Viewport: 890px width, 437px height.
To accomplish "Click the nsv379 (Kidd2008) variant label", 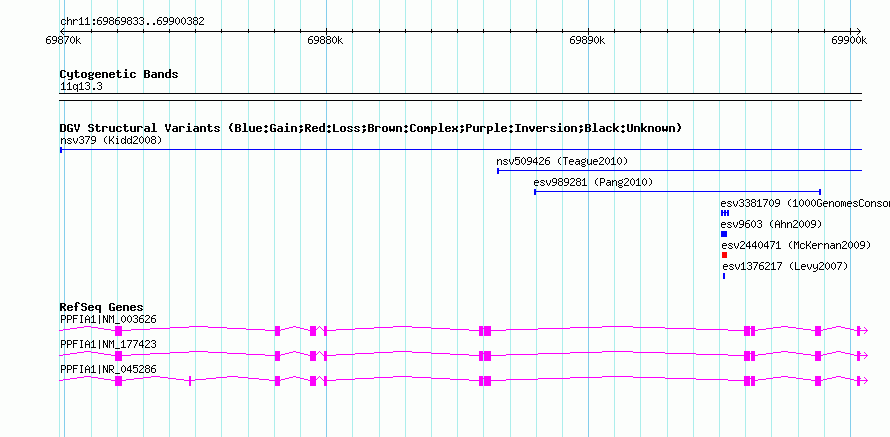I will coord(111,140).
